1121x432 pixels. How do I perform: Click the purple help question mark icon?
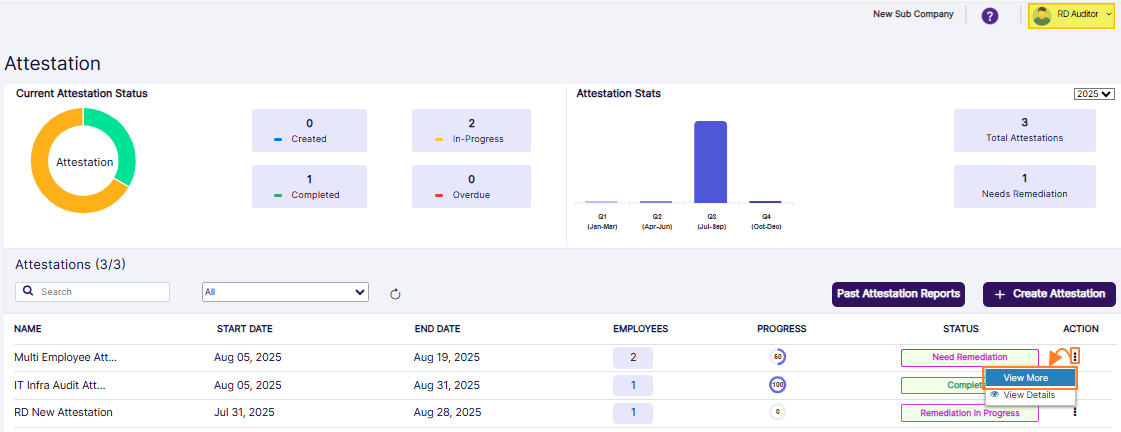click(990, 16)
